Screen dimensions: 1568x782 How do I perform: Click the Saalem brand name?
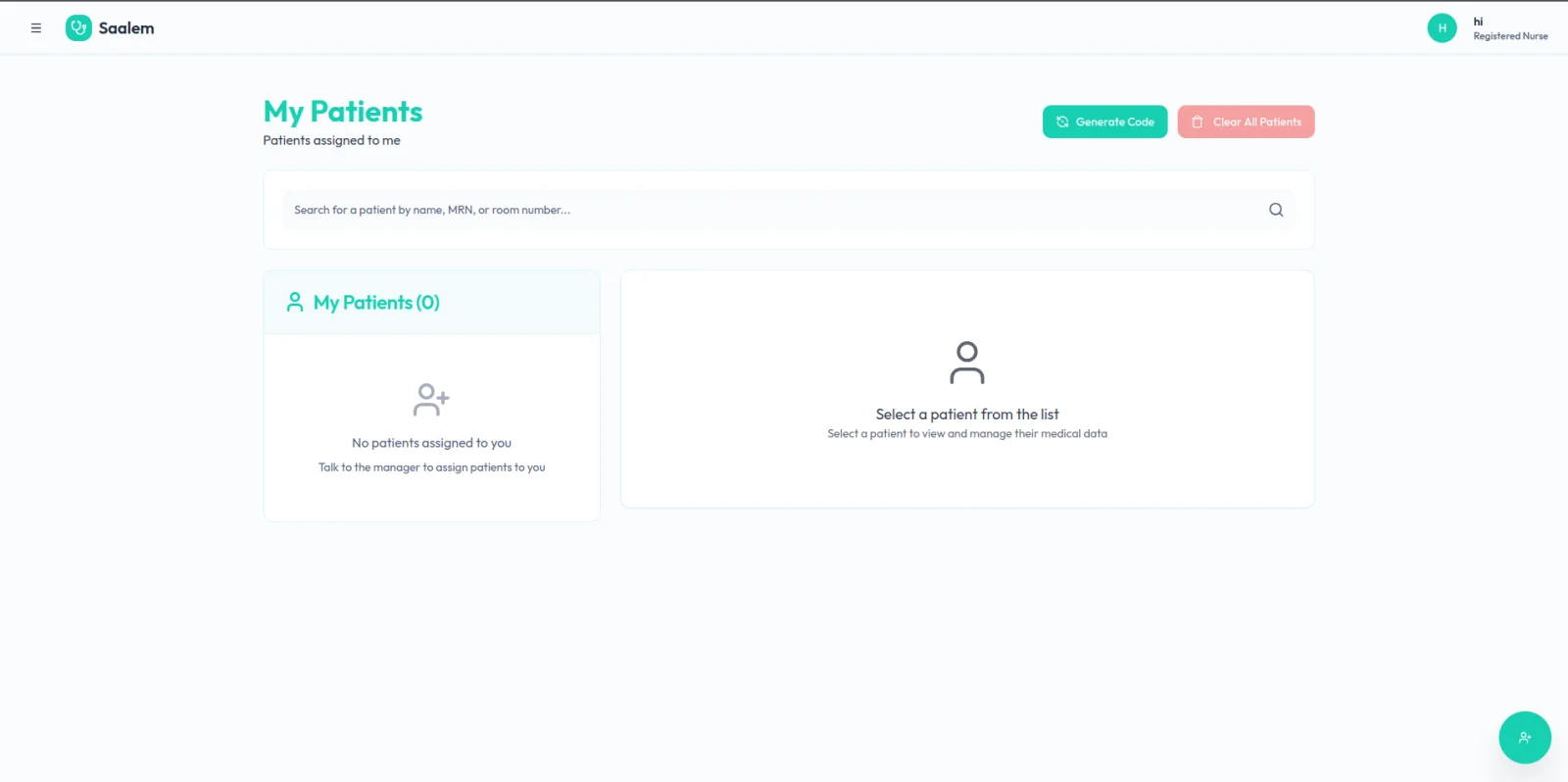point(126,28)
